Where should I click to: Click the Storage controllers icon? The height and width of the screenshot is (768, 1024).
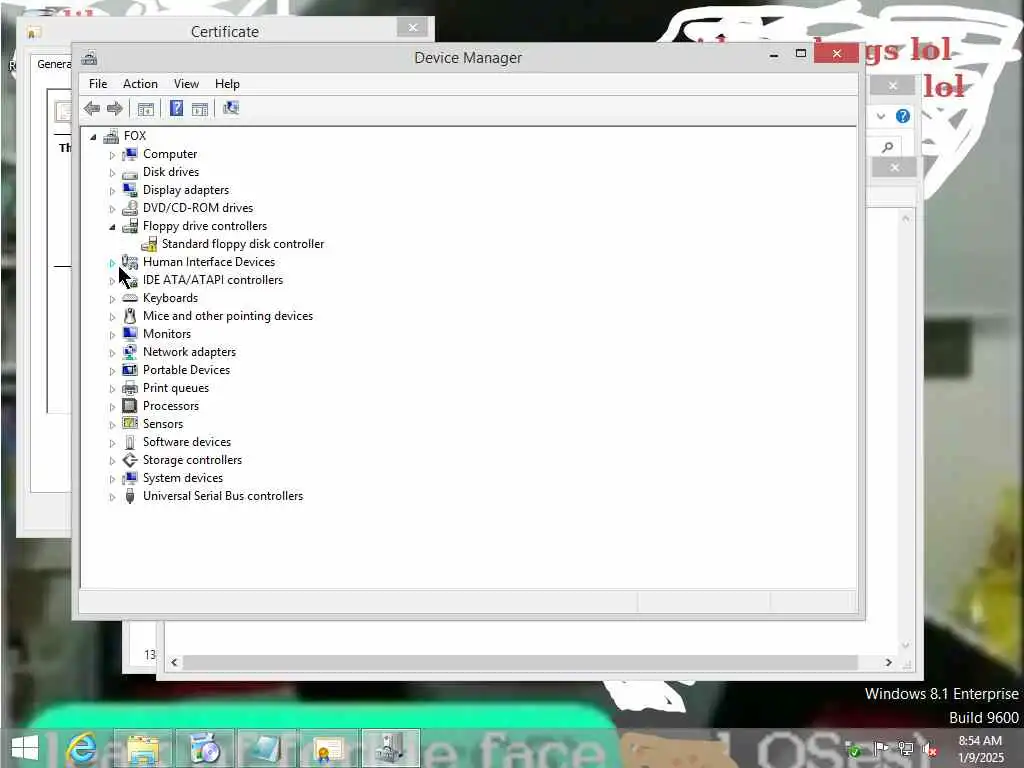(130, 460)
